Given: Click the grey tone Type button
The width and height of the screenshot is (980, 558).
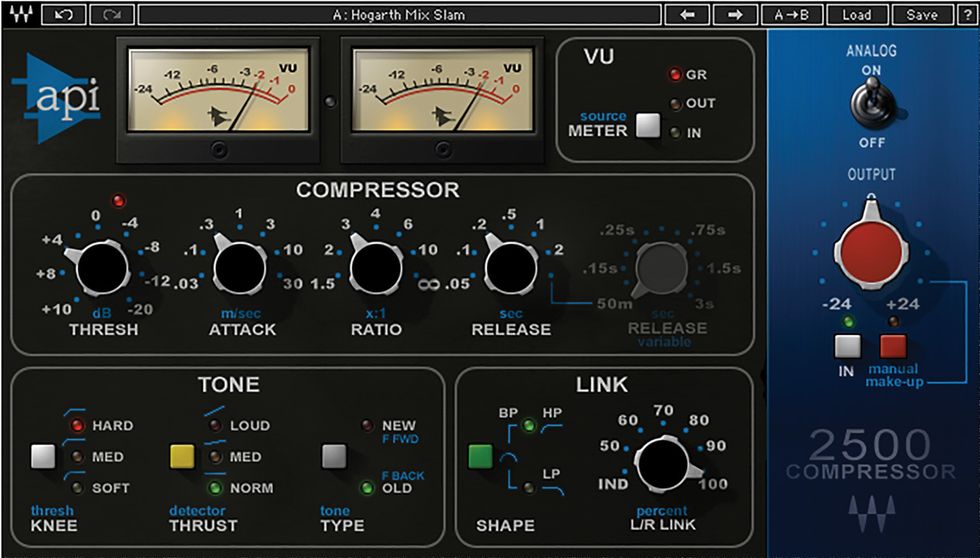Looking at the screenshot, I should [334, 457].
